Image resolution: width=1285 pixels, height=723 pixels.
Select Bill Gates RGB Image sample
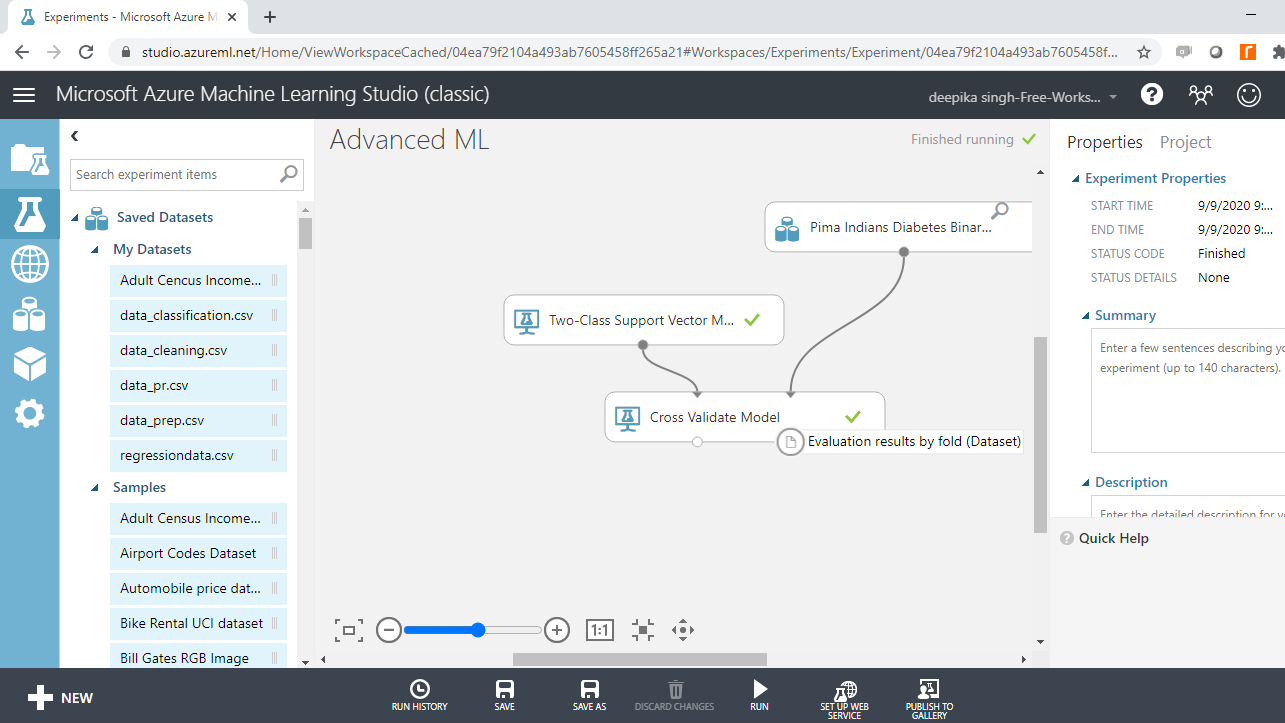coord(198,657)
